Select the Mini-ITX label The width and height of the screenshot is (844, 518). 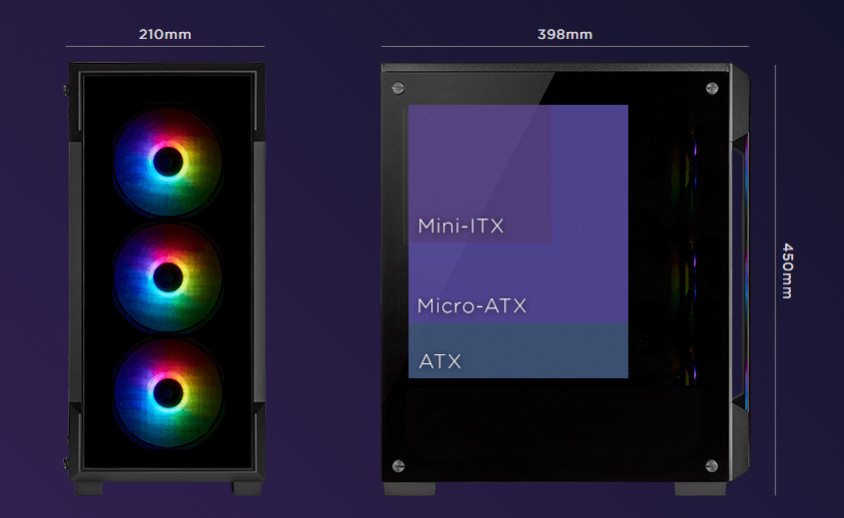tap(461, 226)
